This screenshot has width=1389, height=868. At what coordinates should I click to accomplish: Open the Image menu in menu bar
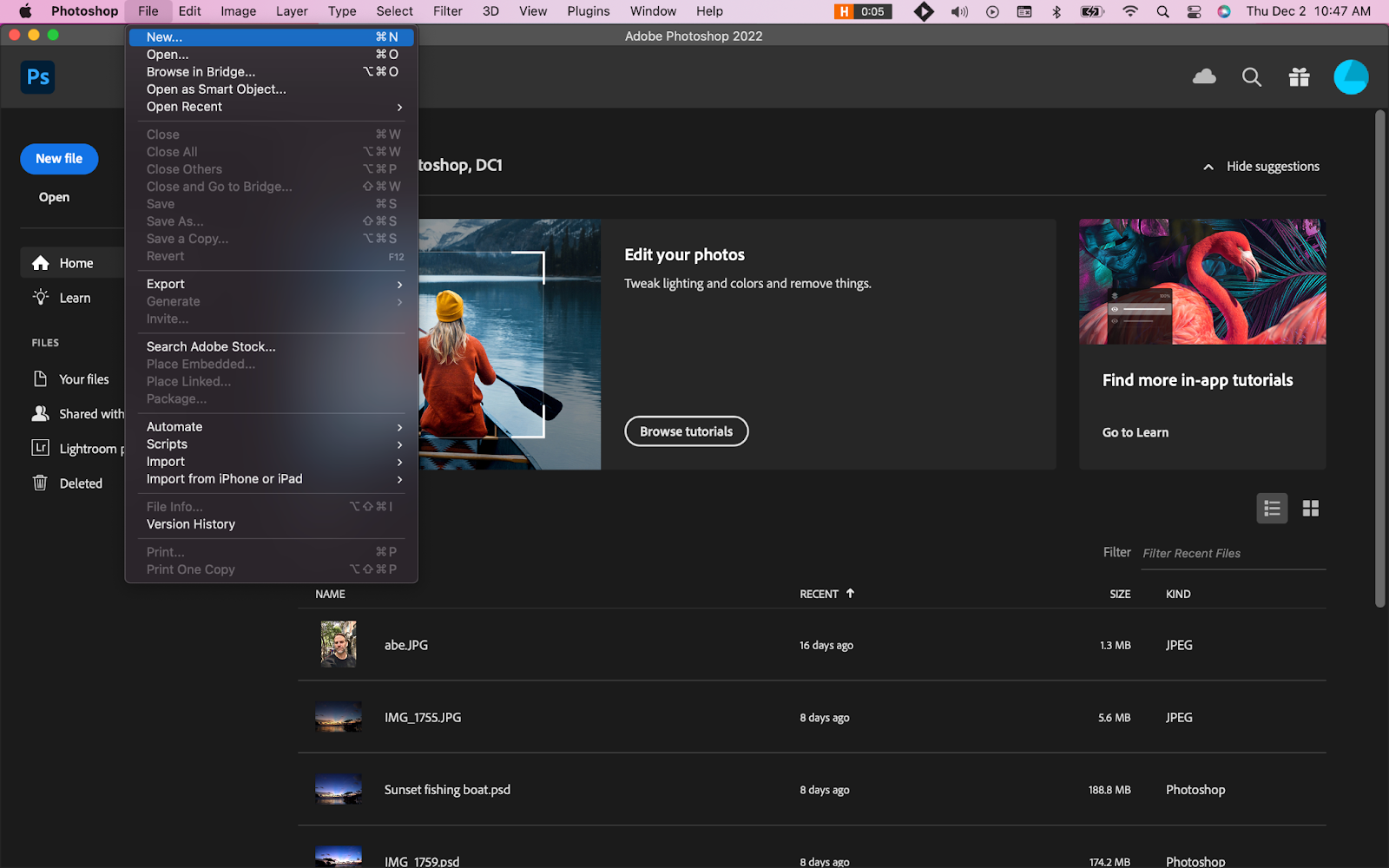coord(238,11)
